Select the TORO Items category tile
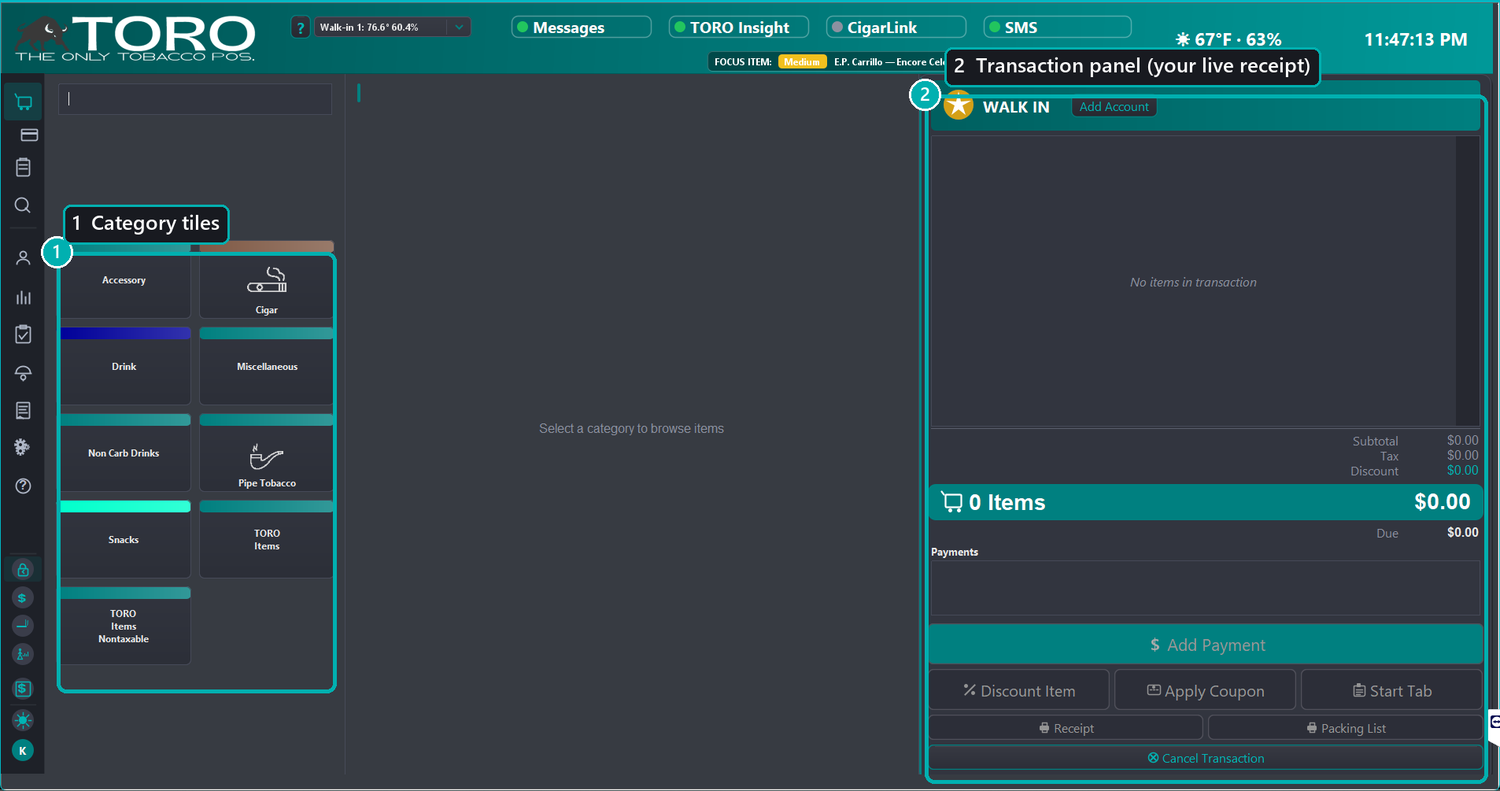The image size is (1500, 791). [x=267, y=539]
